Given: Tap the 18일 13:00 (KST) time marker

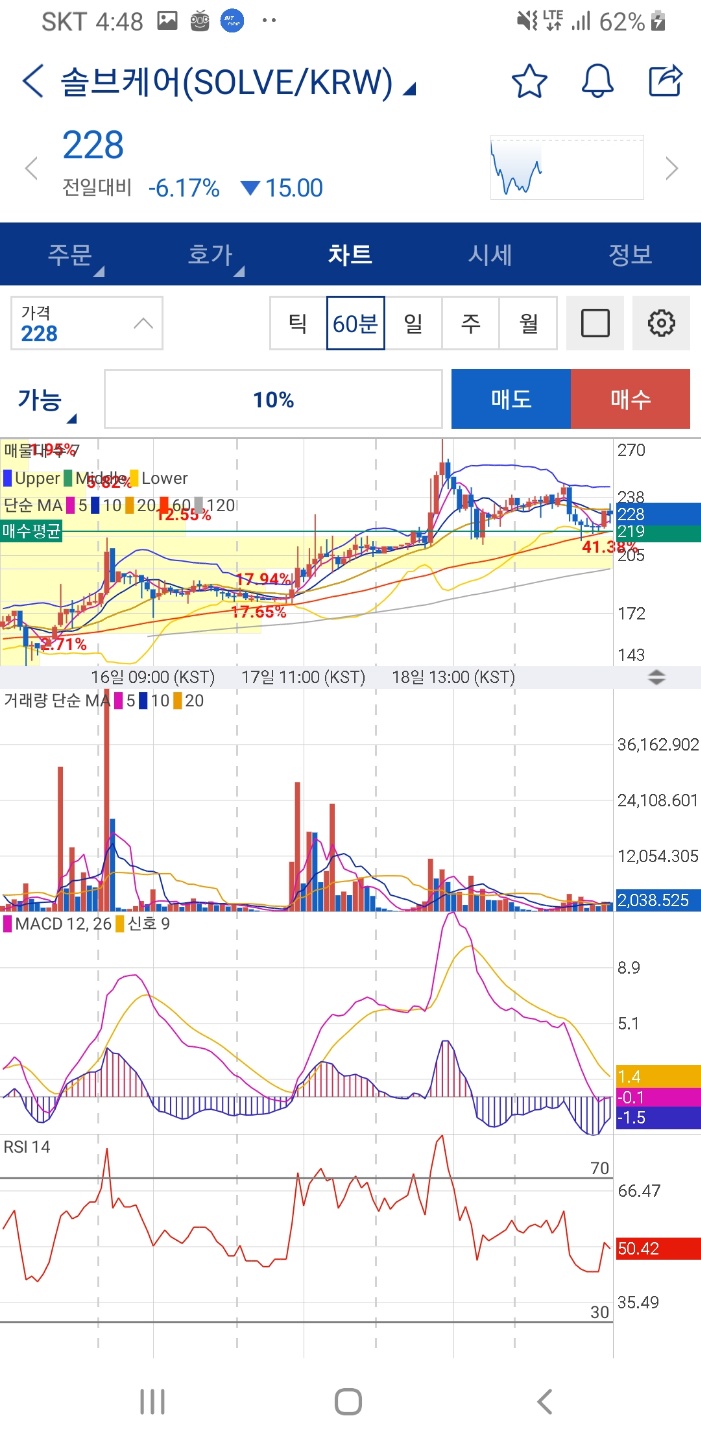Looking at the screenshot, I should coord(453,677).
